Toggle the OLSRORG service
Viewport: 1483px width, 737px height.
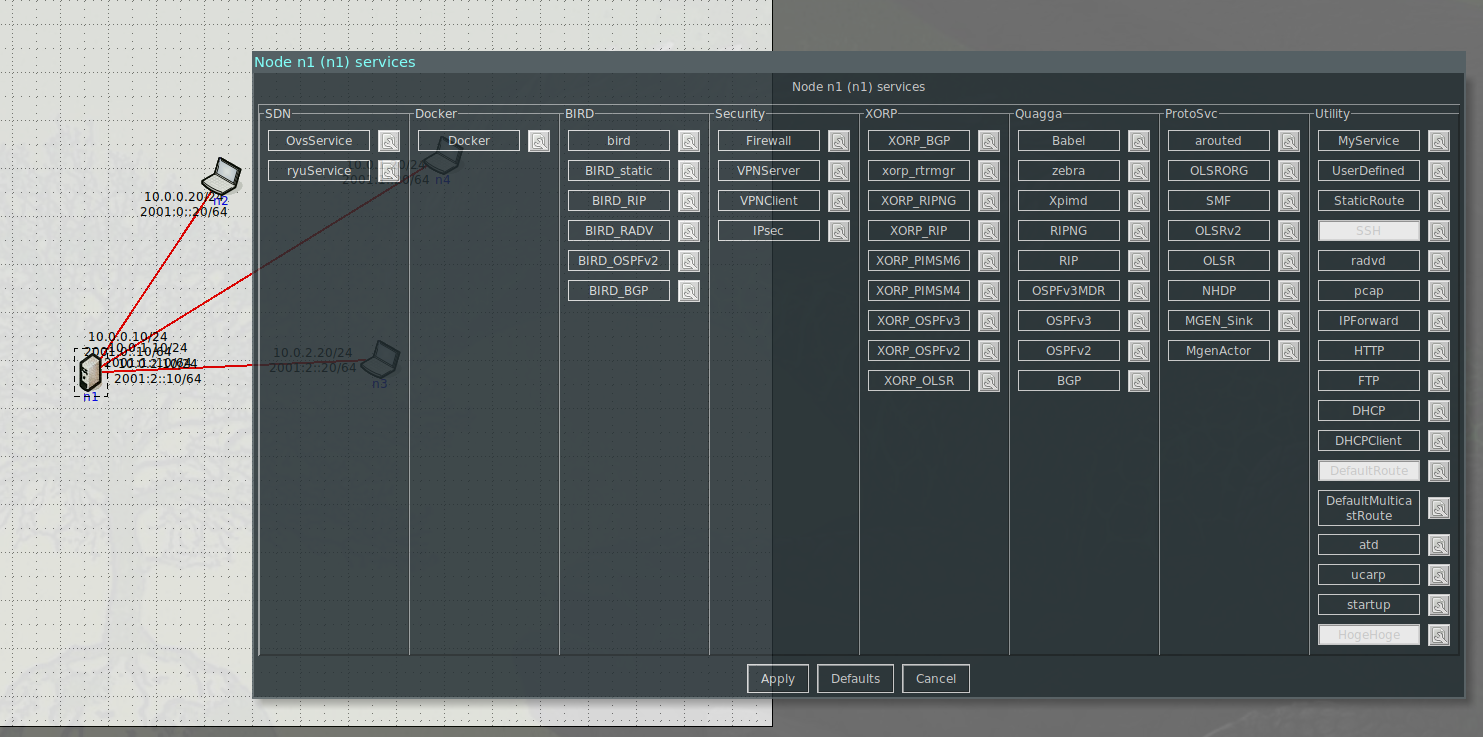pyautogui.click(x=1219, y=171)
